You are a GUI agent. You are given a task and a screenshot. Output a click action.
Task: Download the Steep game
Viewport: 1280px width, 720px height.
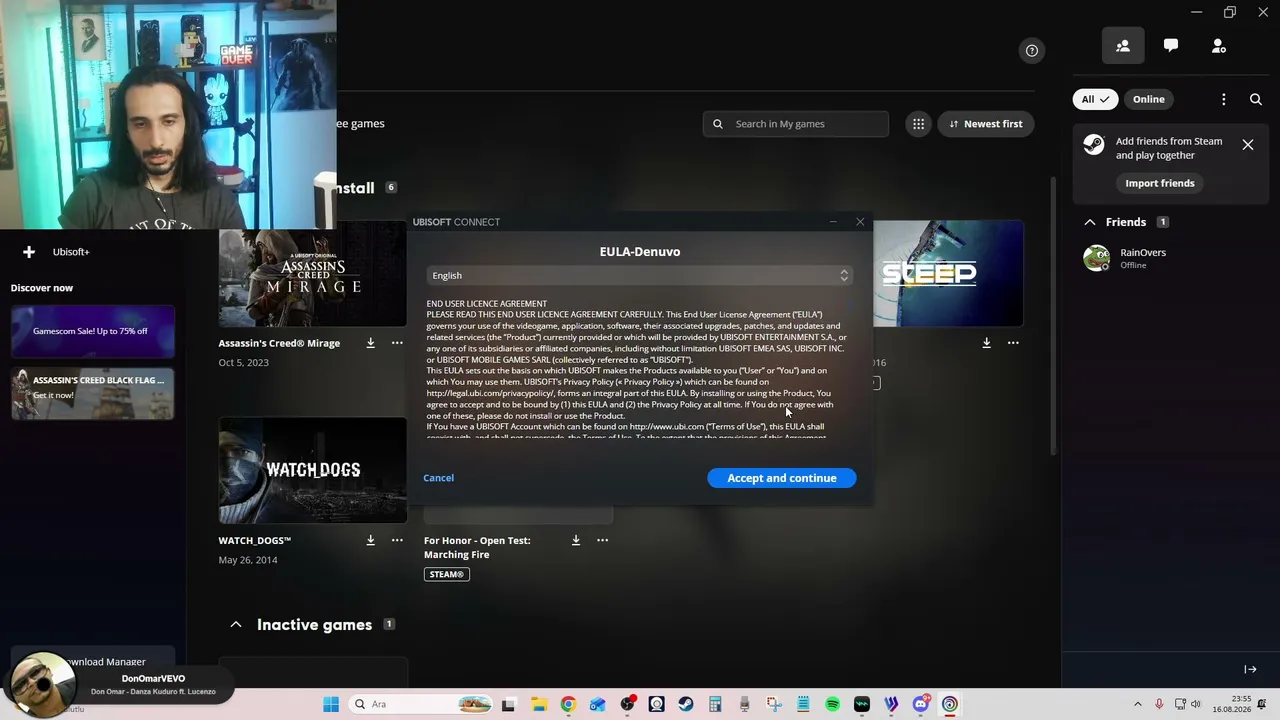pyautogui.click(x=986, y=343)
